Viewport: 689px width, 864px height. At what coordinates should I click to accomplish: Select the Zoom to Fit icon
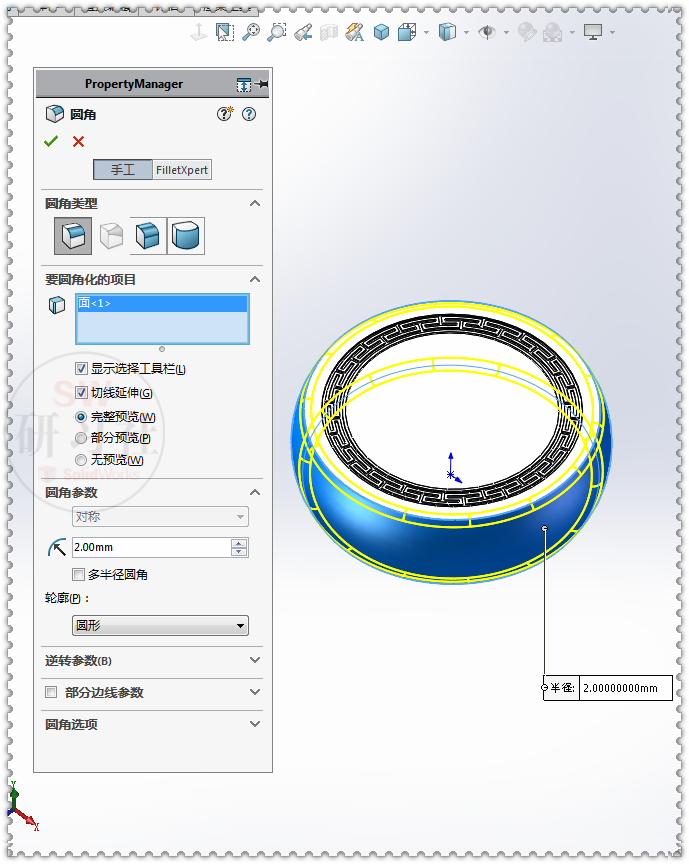click(x=251, y=33)
